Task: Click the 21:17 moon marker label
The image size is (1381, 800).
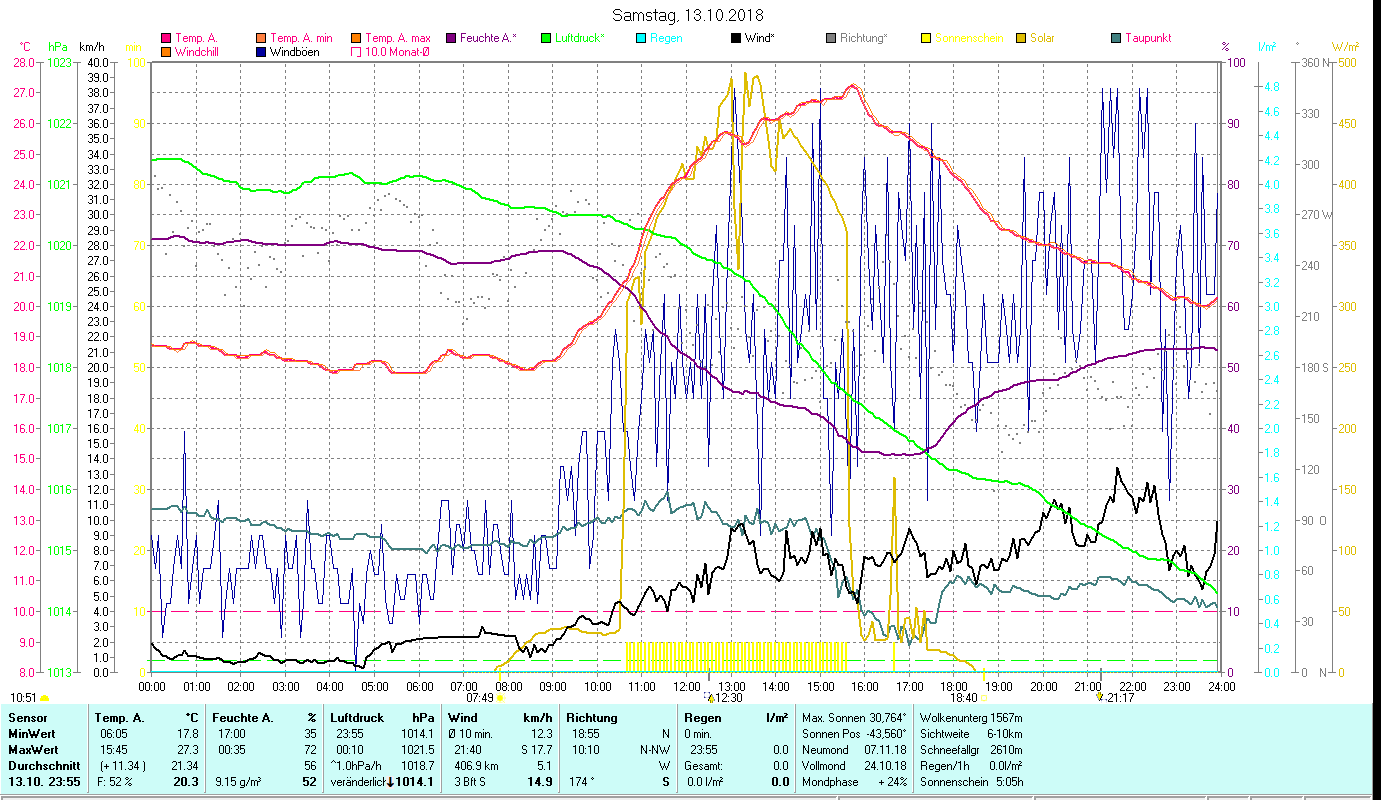Action: click(x=1120, y=698)
